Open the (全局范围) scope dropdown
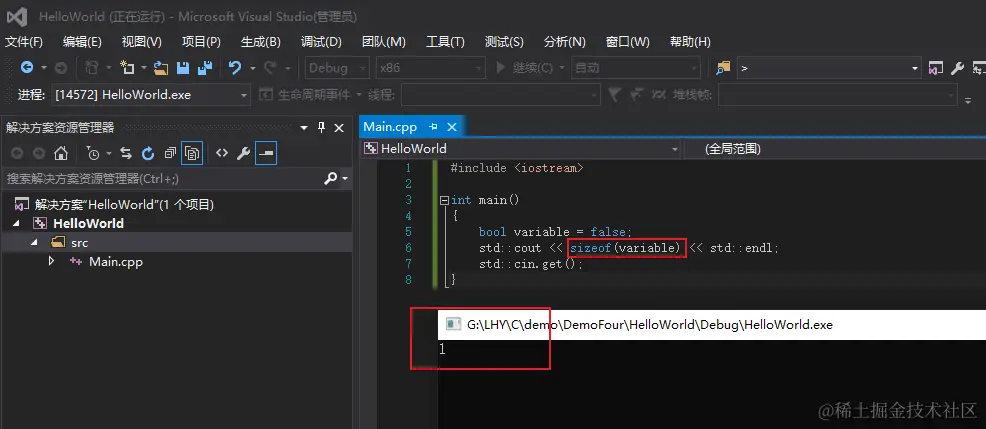Image resolution: width=986 pixels, height=429 pixels. pos(834,148)
